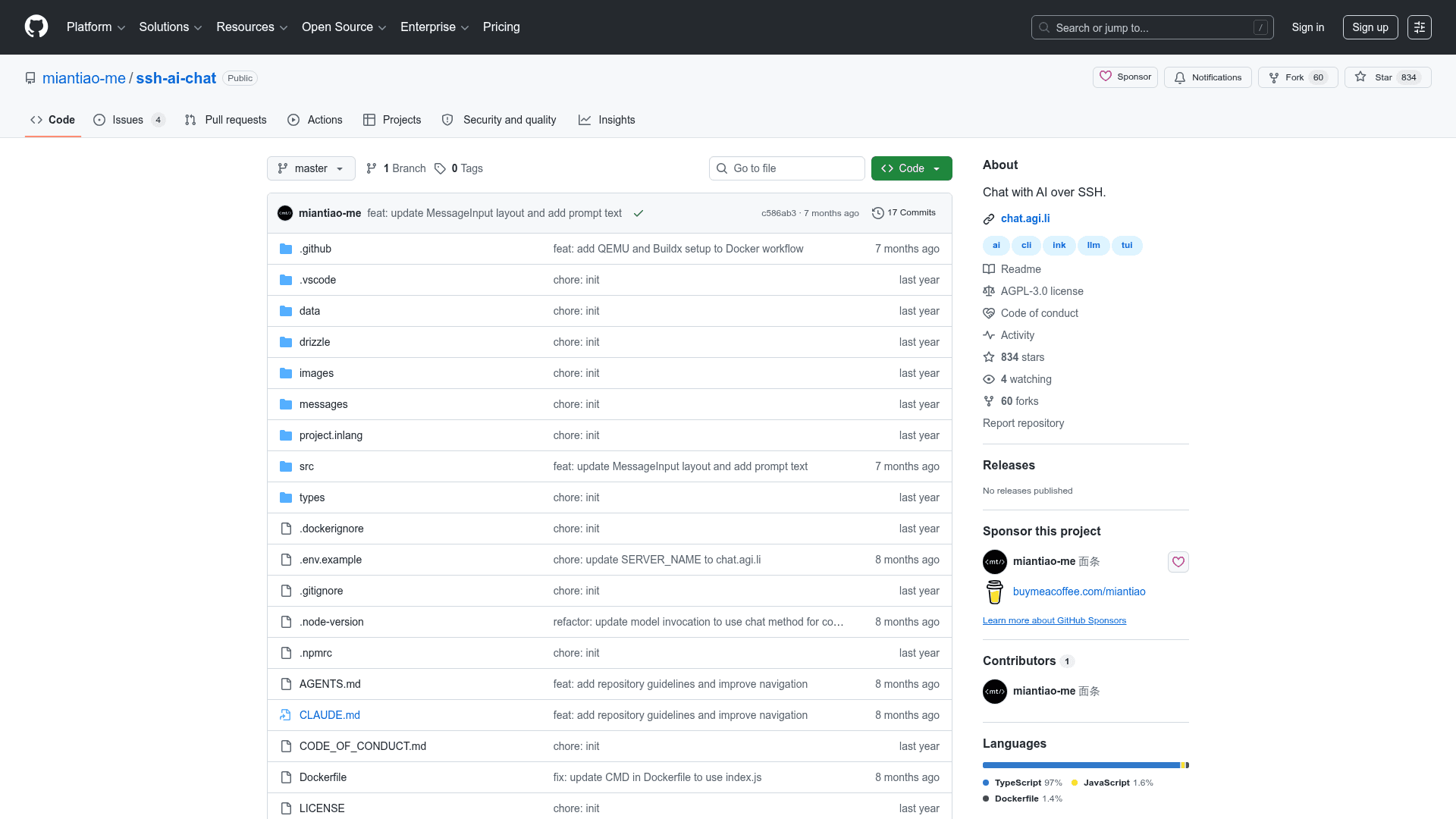Screen dimensions: 1456x819
Task: Focus the Search or jump to field
Action: click(x=1152, y=27)
